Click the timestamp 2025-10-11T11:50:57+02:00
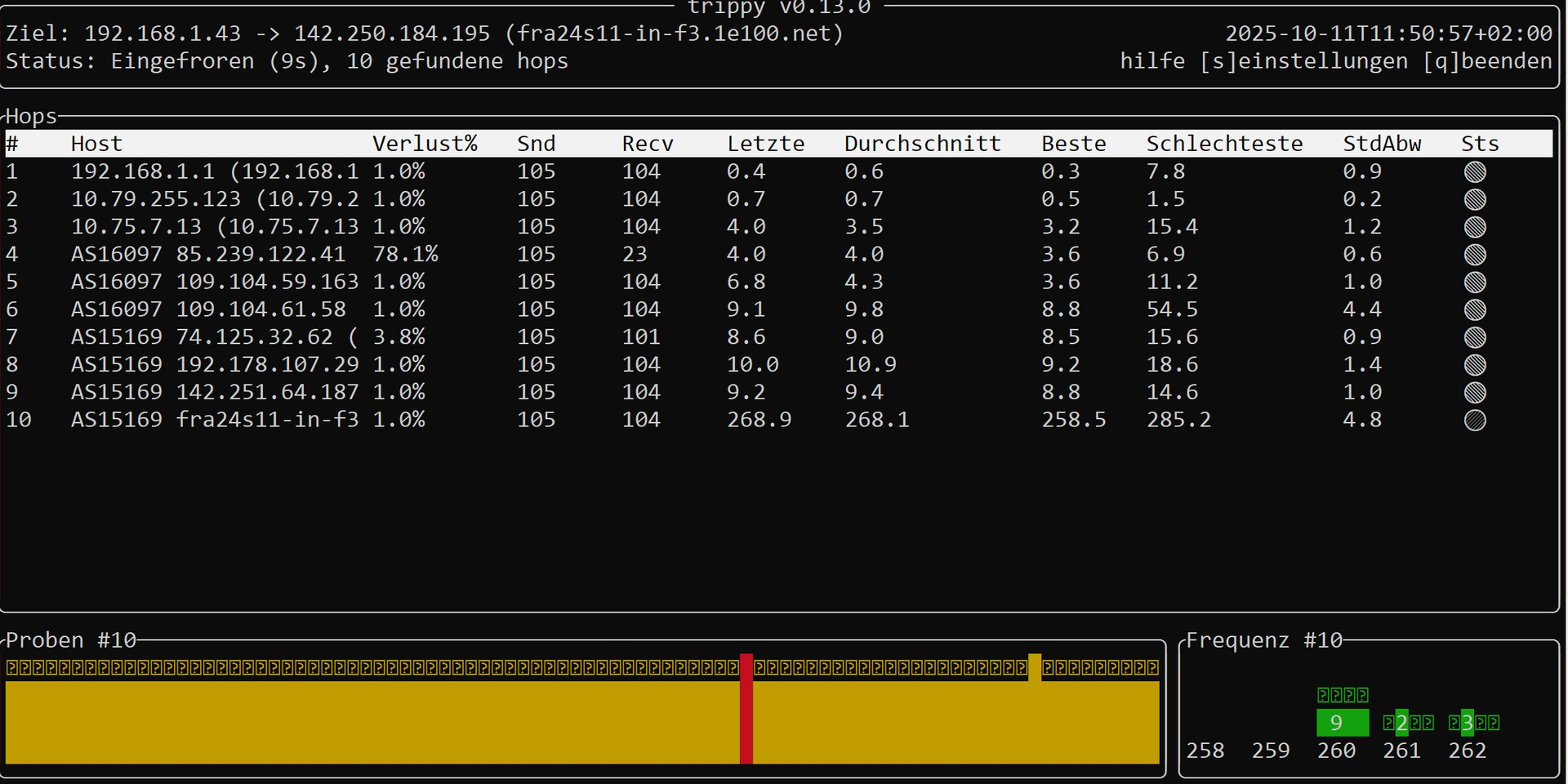The height and width of the screenshot is (784, 1568). [1388, 33]
